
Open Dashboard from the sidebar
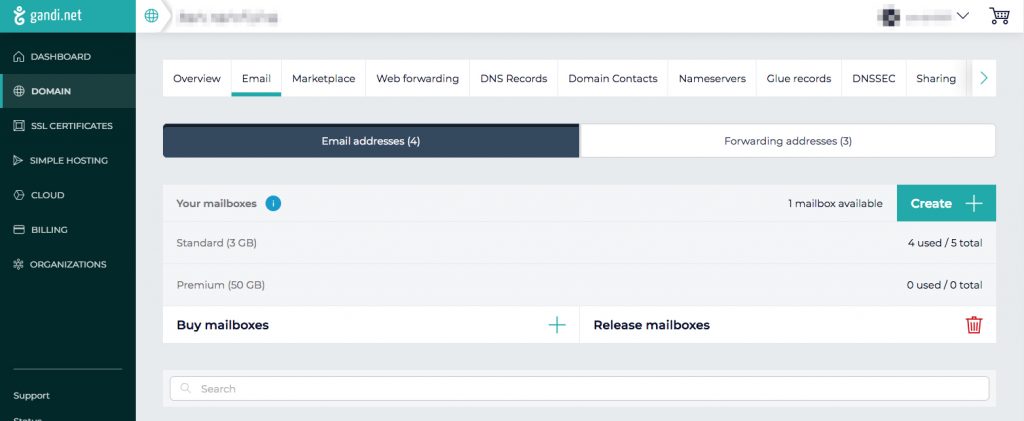tap(60, 57)
